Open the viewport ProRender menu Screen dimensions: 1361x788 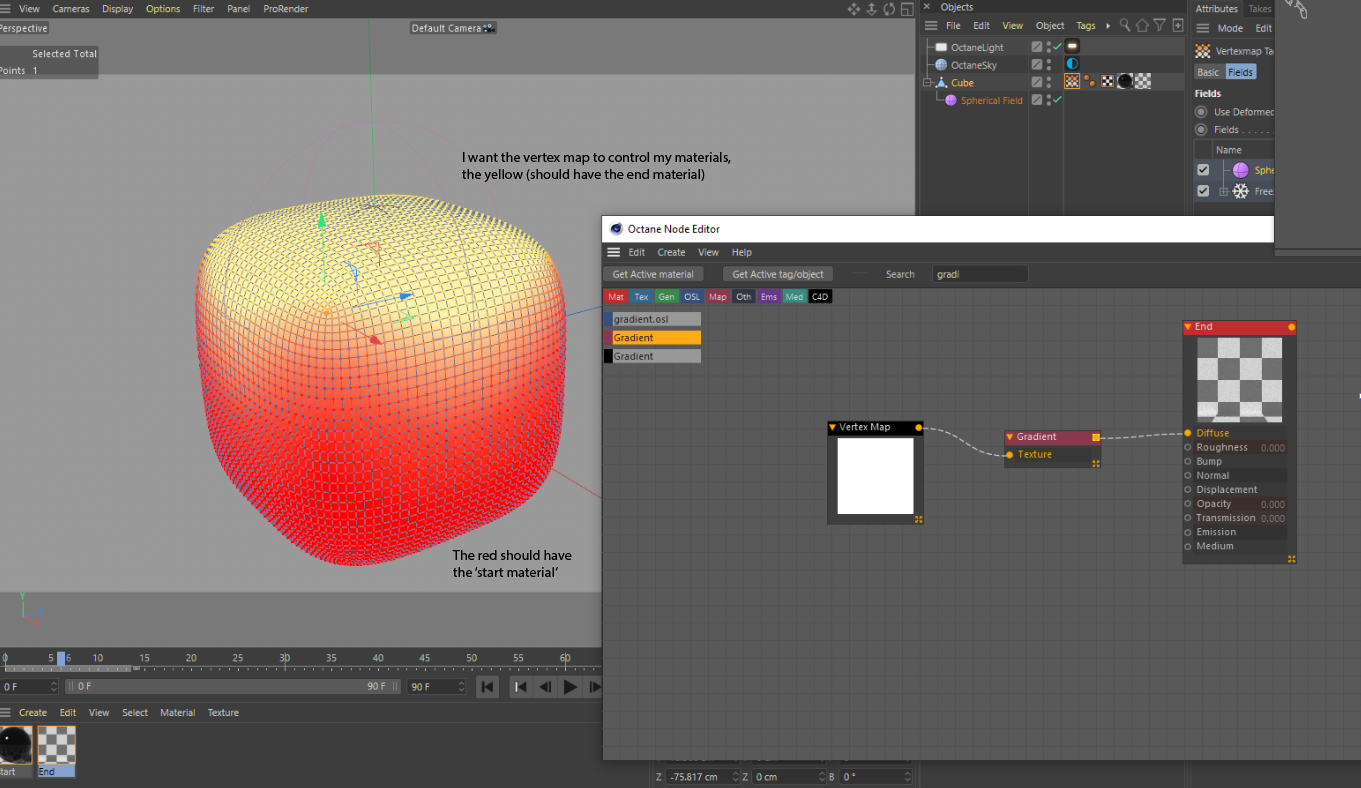pos(286,9)
